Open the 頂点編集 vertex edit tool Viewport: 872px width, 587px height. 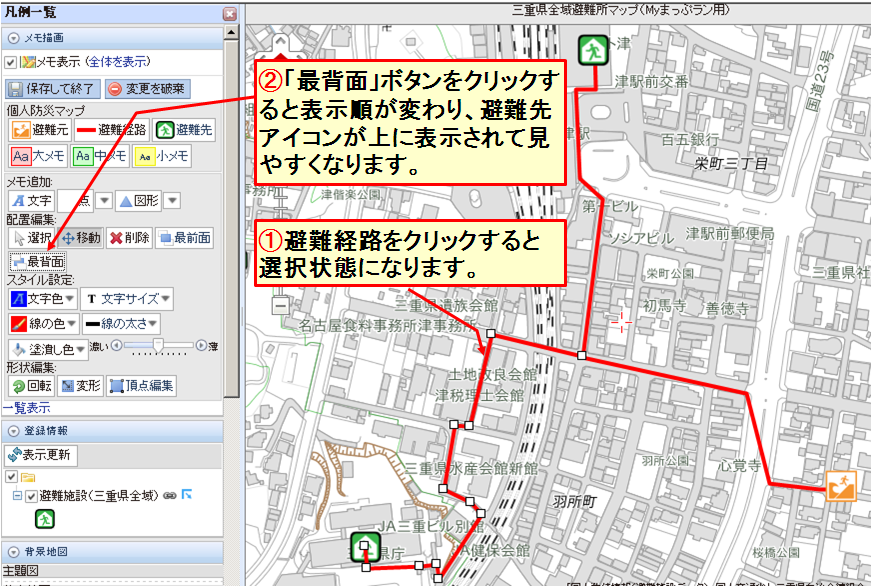click(x=142, y=386)
